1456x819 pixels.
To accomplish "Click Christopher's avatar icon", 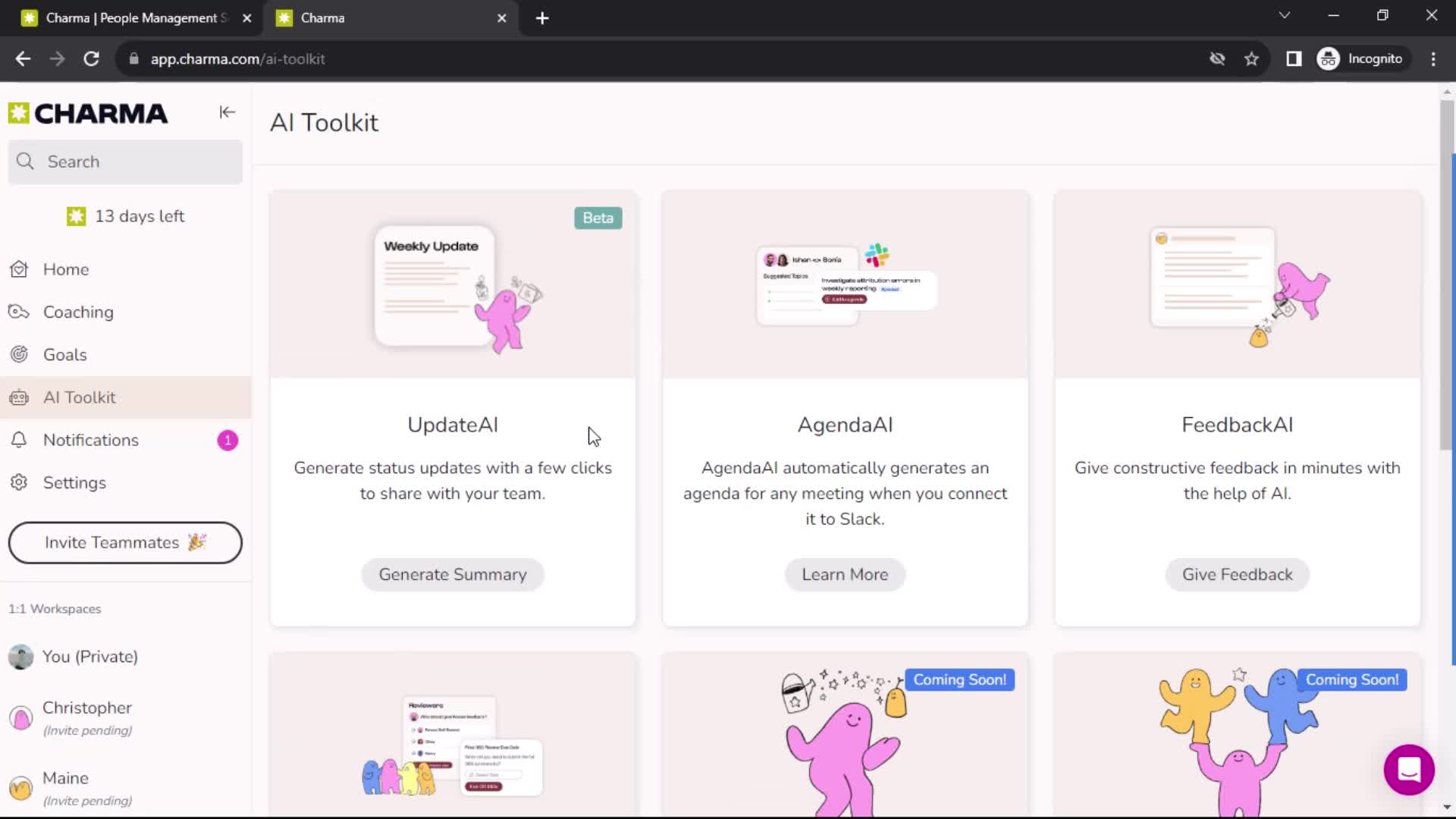I will coord(21,717).
